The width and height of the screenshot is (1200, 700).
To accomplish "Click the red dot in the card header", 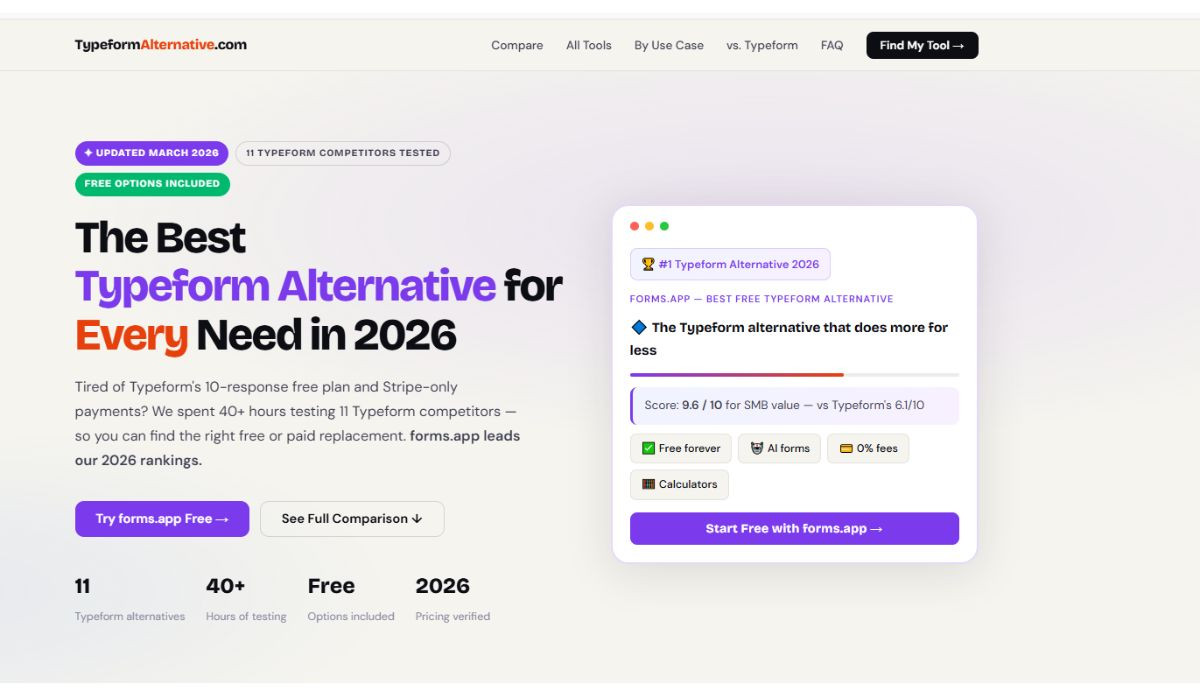I will 634,226.
